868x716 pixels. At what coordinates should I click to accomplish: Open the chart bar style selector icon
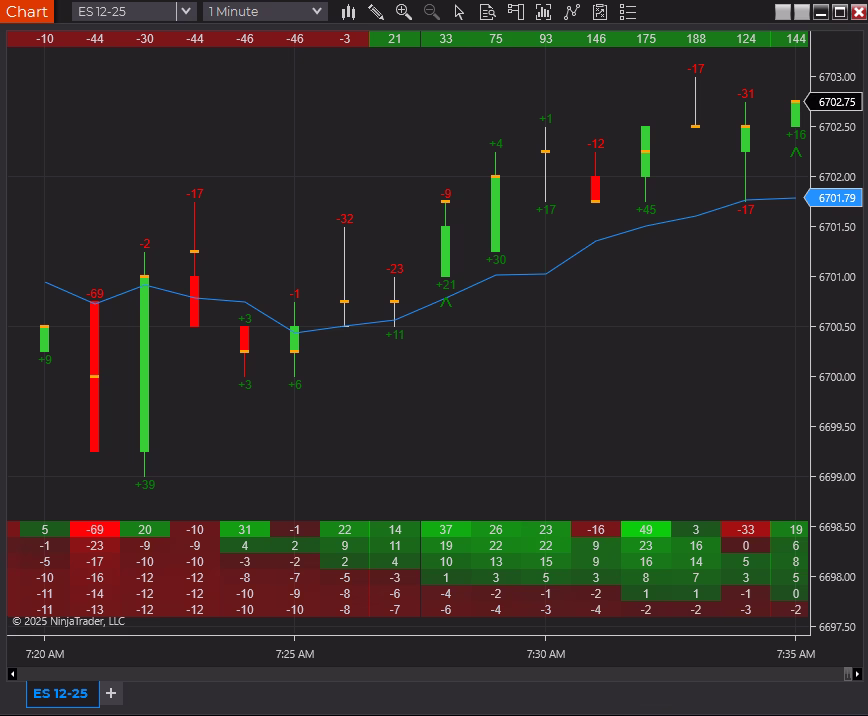coord(348,12)
